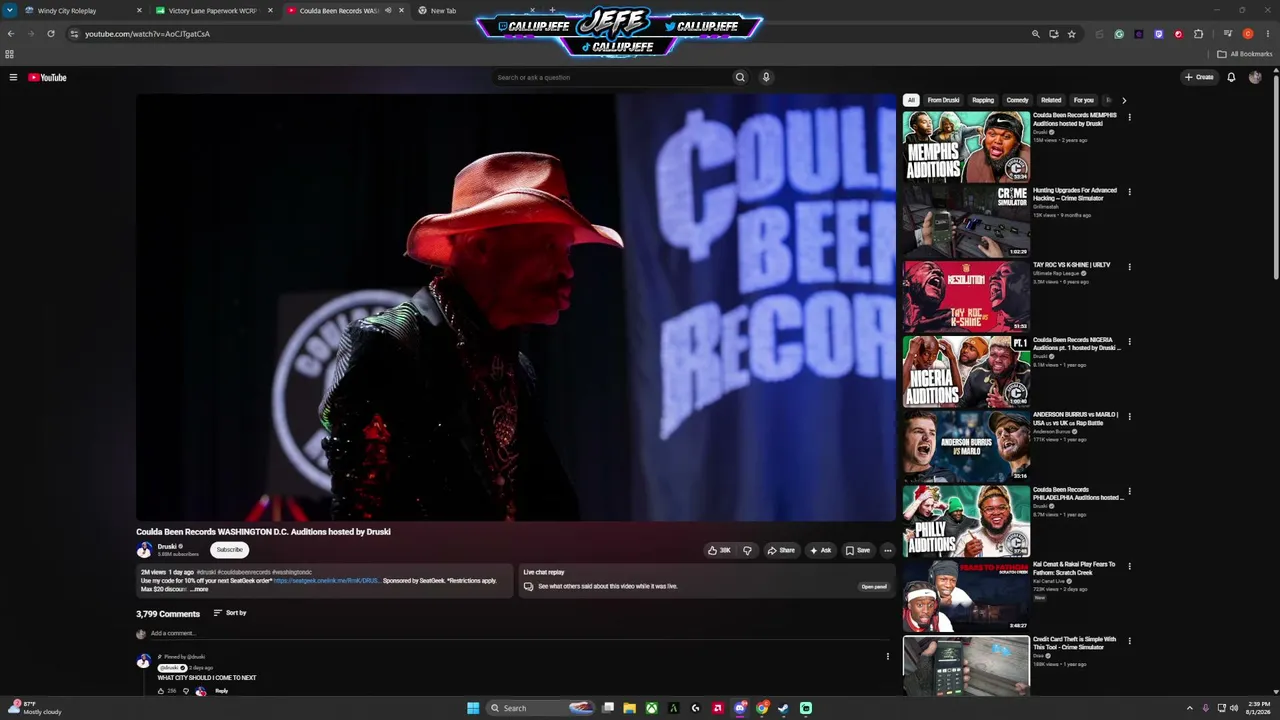The height and width of the screenshot is (720, 1280).
Task: Subscribe to the Druski channel
Action: pyautogui.click(x=229, y=550)
